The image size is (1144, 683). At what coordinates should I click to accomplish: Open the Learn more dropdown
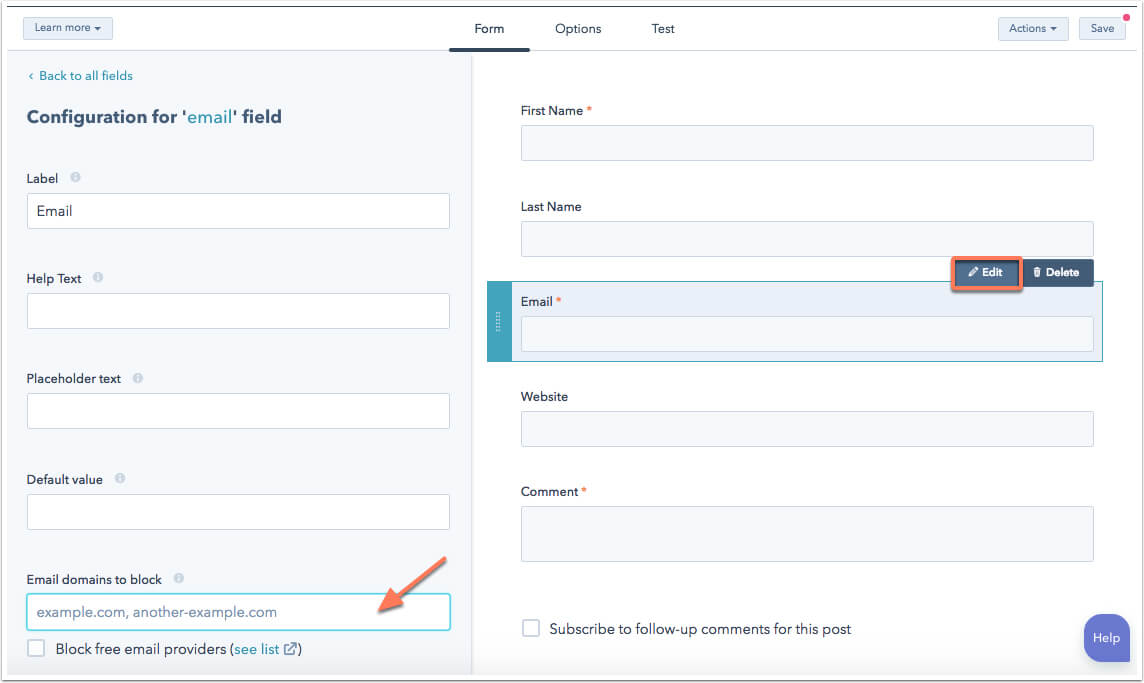68,28
